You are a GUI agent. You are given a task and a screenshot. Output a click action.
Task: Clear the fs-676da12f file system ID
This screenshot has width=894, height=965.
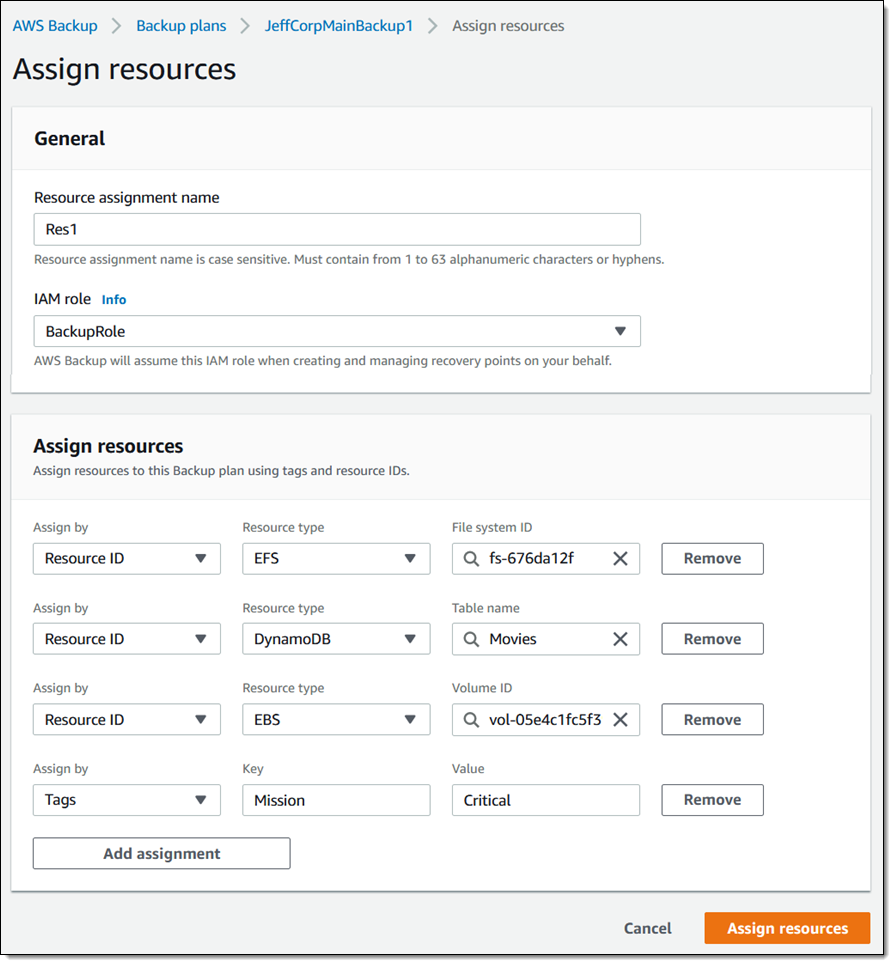pyautogui.click(x=620, y=559)
